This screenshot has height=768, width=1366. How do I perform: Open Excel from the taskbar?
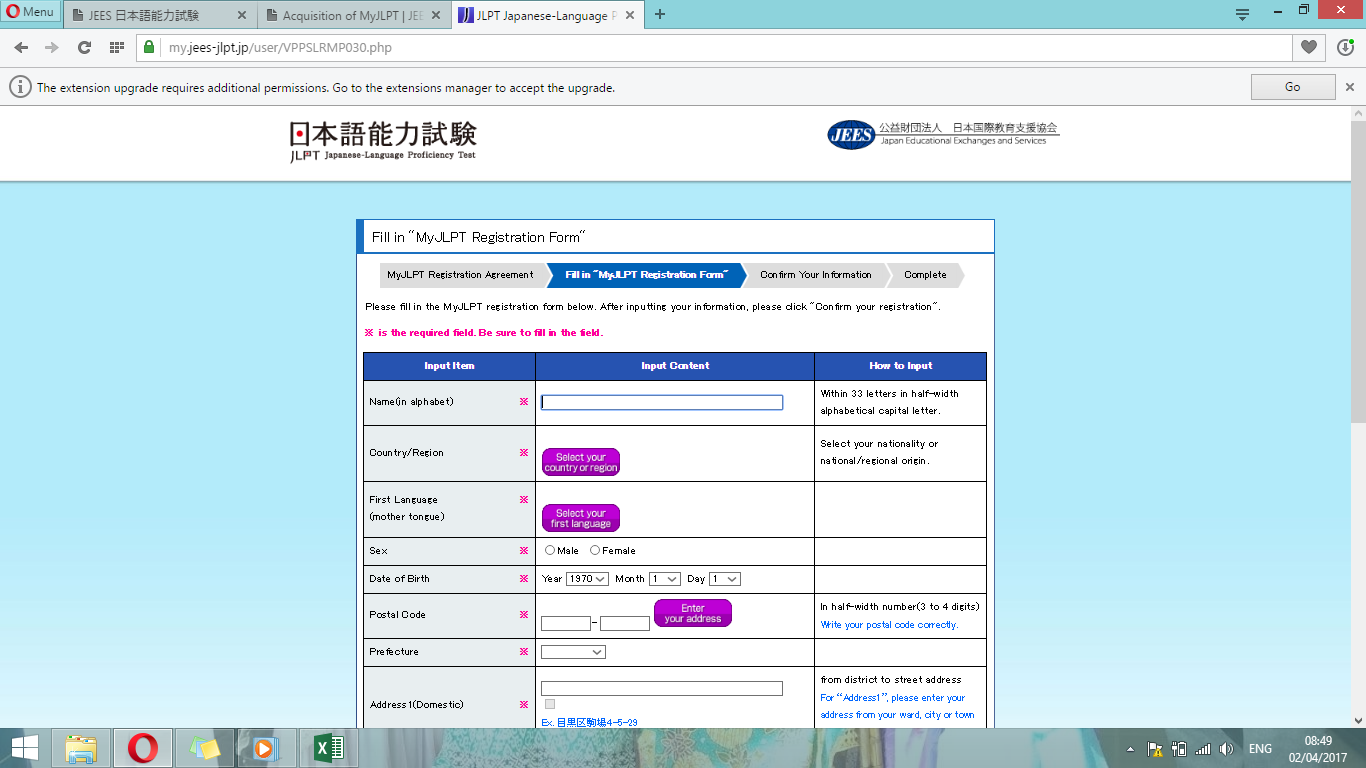(x=329, y=748)
